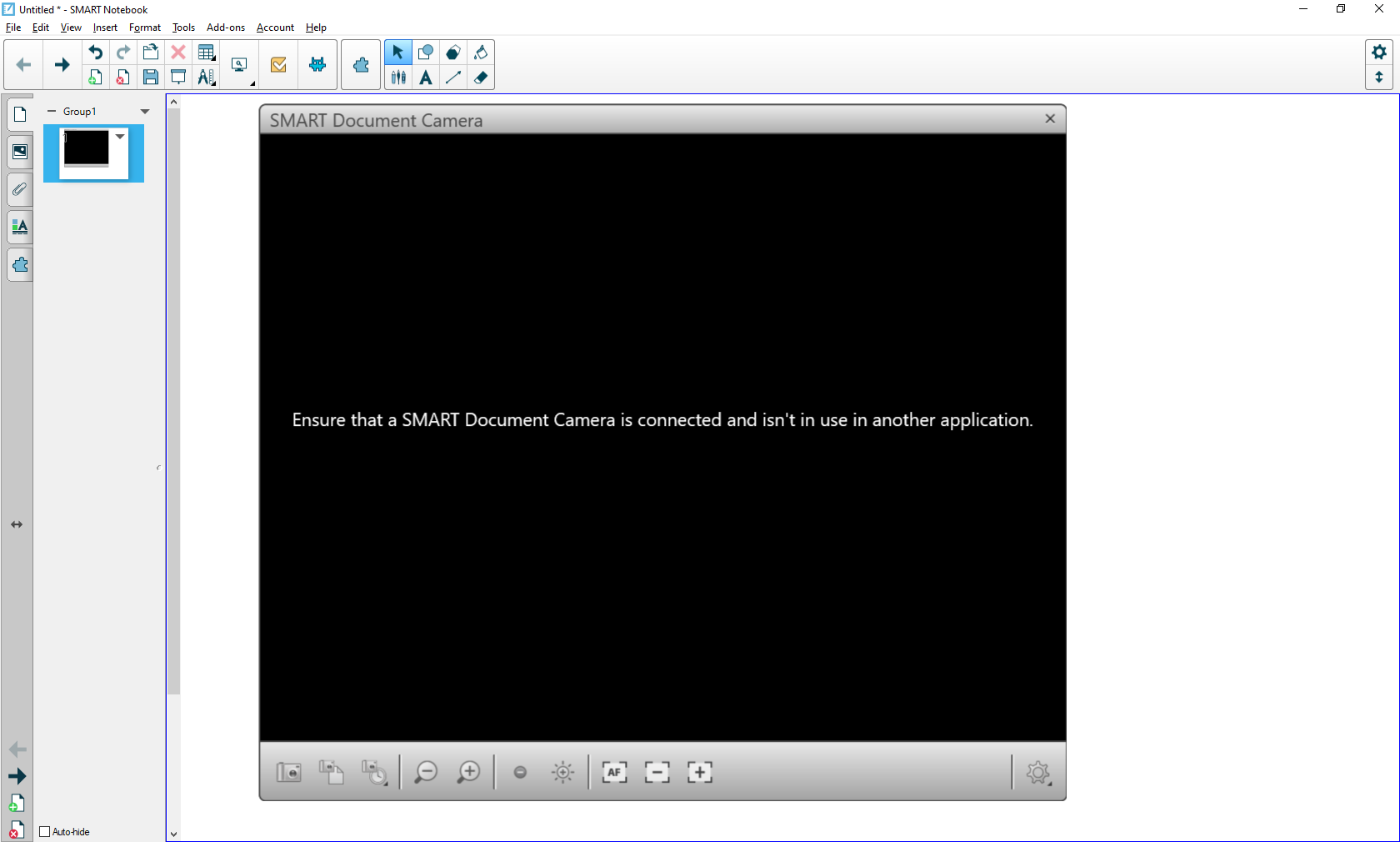Zoom in the document camera view

[x=469, y=772]
